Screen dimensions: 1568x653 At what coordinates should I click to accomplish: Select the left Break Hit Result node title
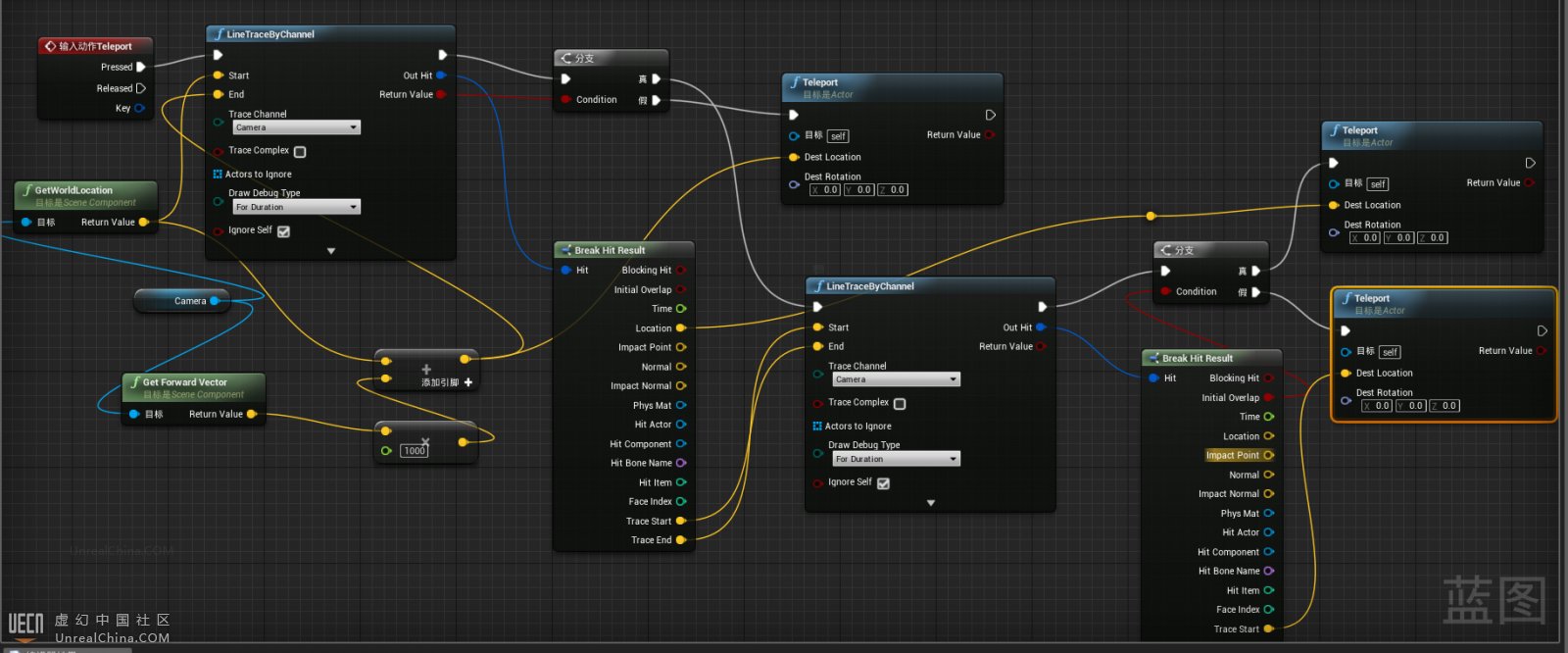[610, 250]
